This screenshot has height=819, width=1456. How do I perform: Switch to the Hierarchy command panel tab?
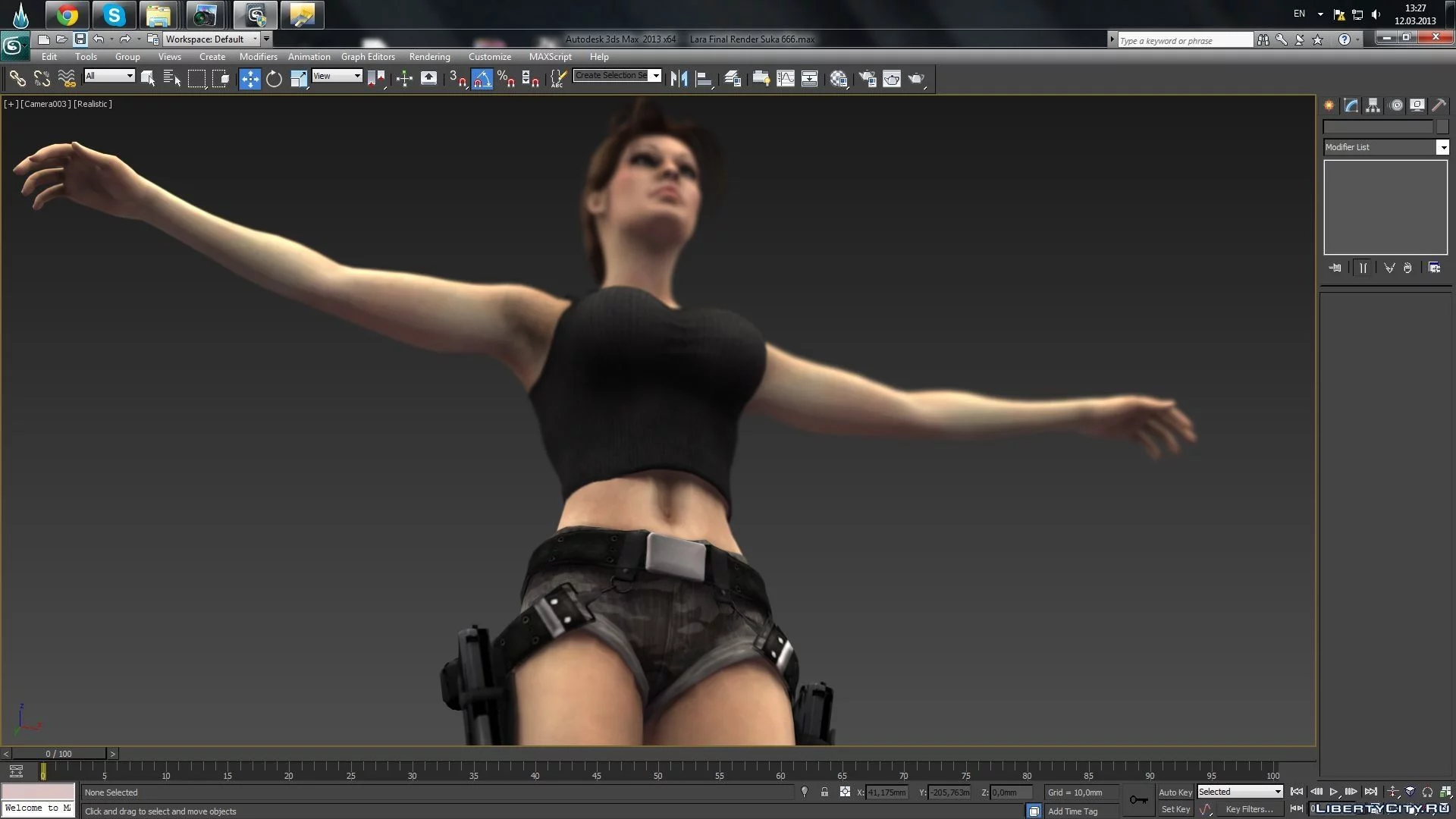coord(1373,105)
